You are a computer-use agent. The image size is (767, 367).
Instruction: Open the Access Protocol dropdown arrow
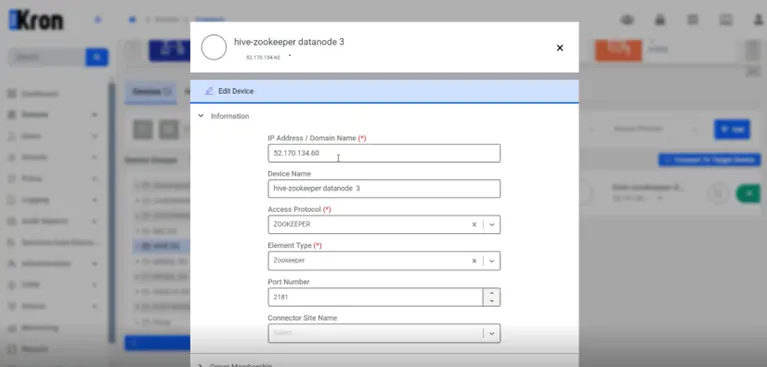click(x=492, y=225)
